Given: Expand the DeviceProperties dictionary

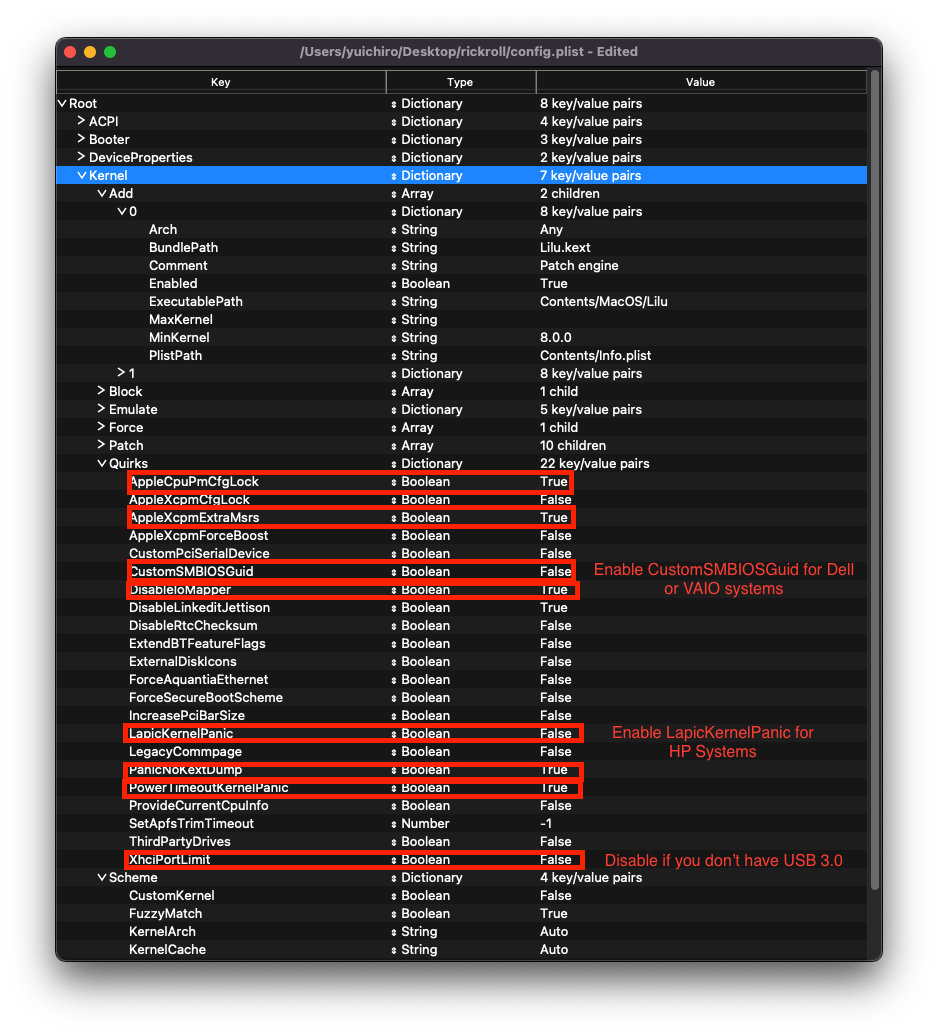Looking at the screenshot, I should point(81,158).
